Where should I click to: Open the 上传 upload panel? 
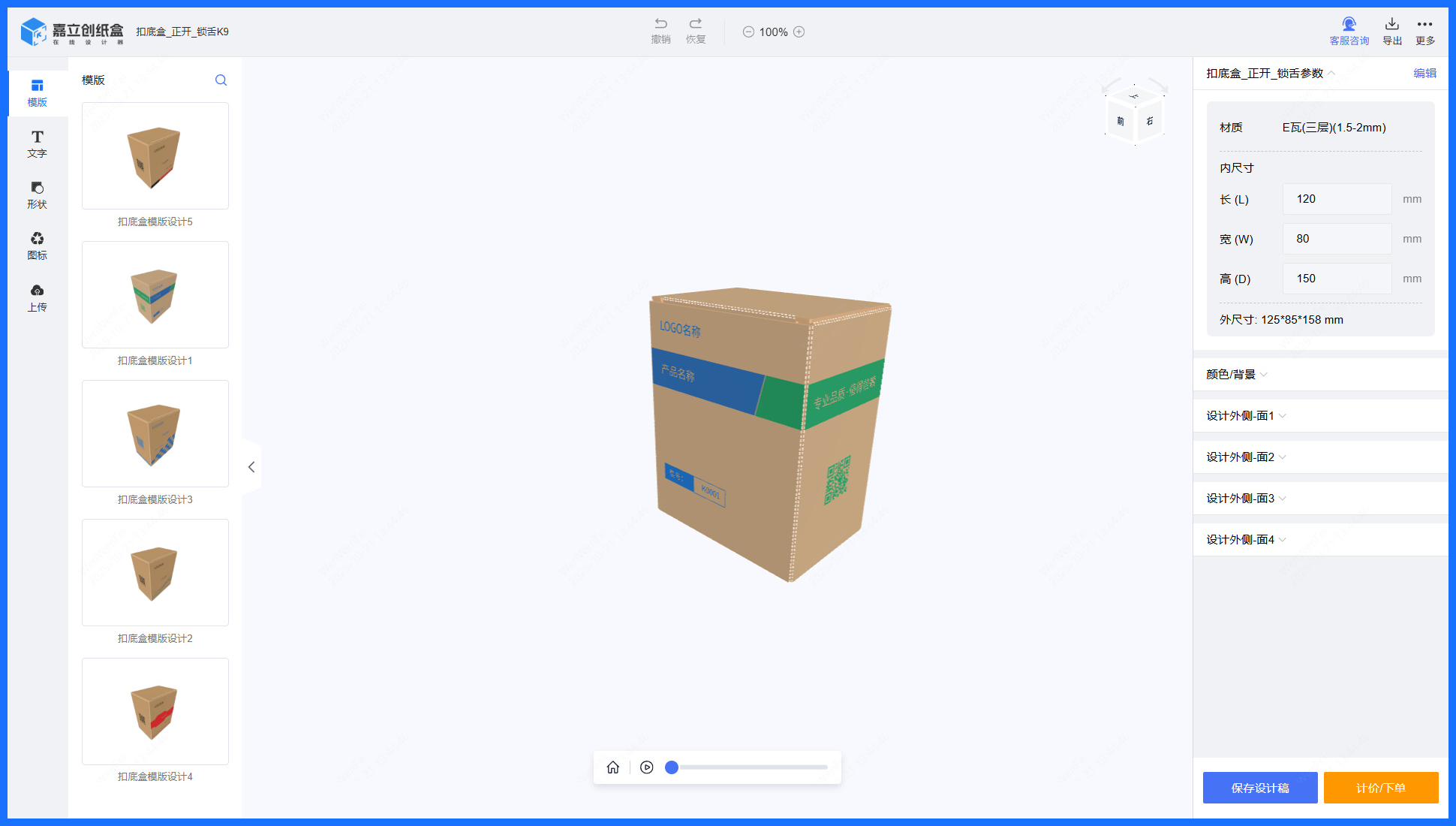(x=37, y=297)
